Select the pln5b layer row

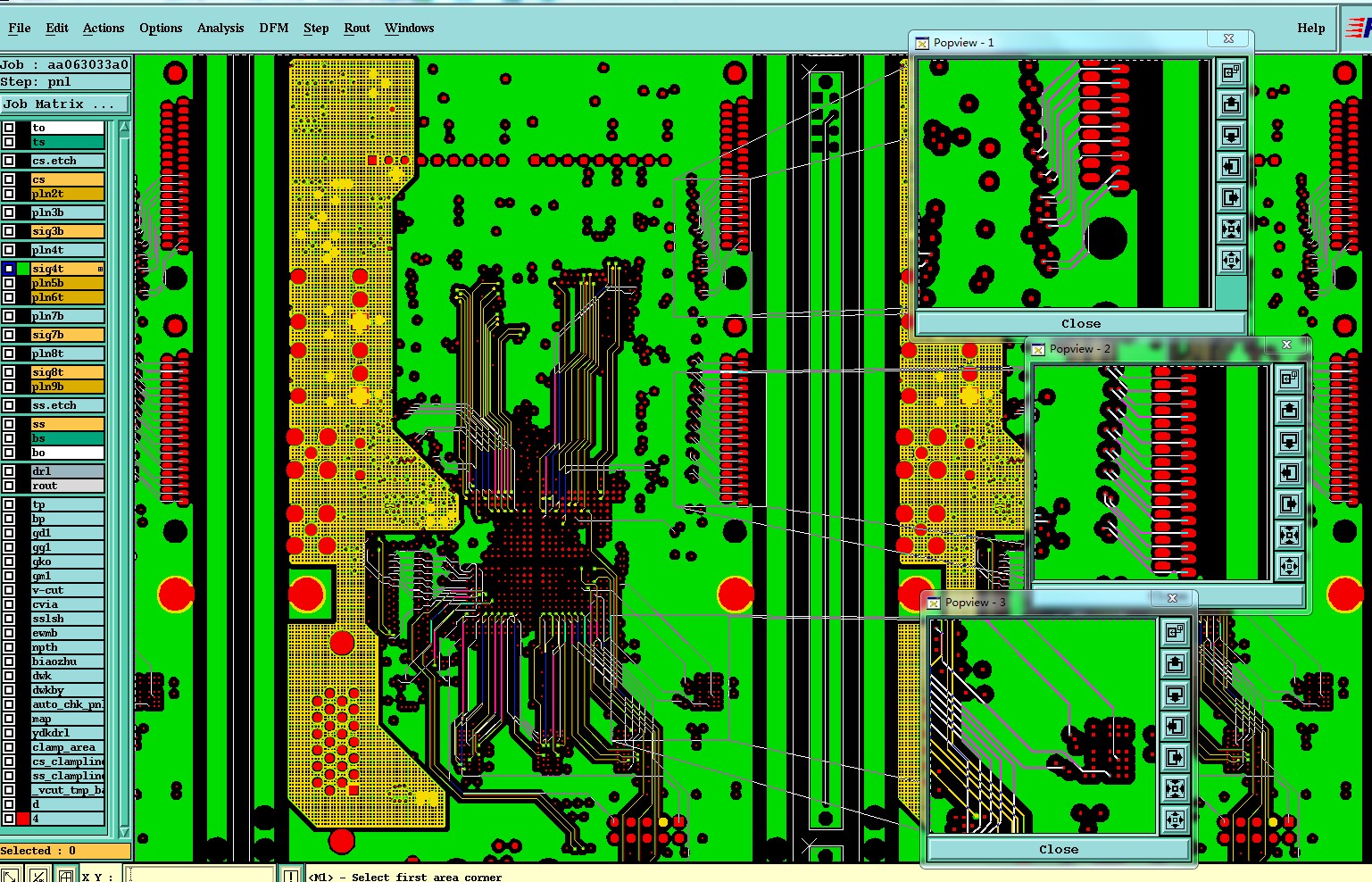pos(68,283)
